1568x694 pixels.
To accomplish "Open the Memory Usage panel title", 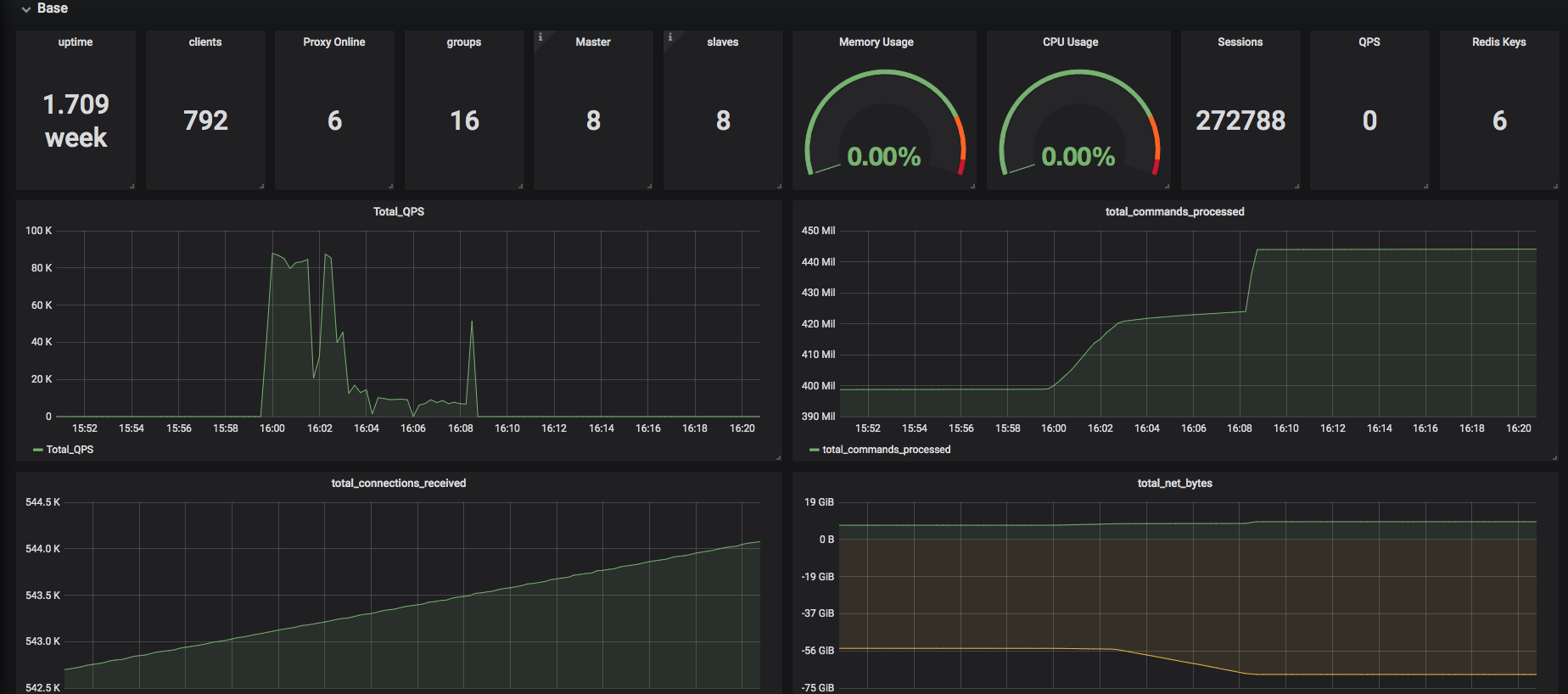I will point(876,42).
